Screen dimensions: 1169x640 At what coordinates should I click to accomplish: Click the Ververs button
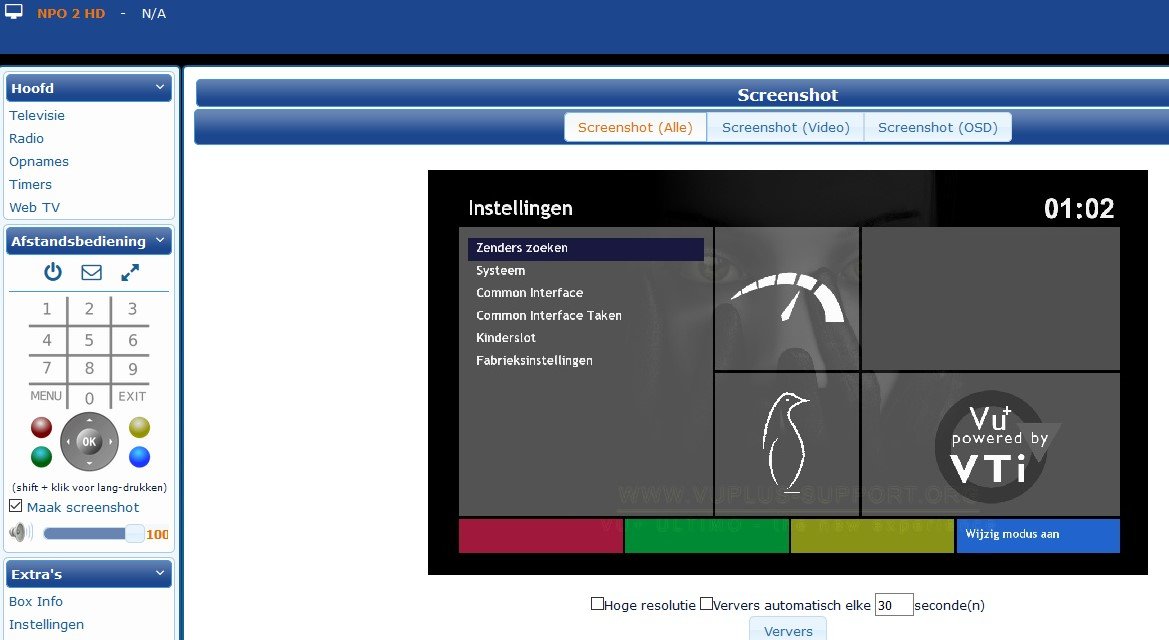(788, 630)
